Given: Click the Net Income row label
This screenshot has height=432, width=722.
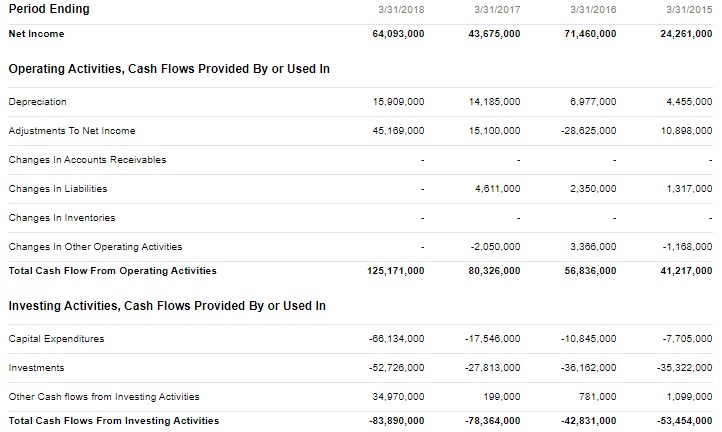Looking at the screenshot, I should (x=36, y=34).
